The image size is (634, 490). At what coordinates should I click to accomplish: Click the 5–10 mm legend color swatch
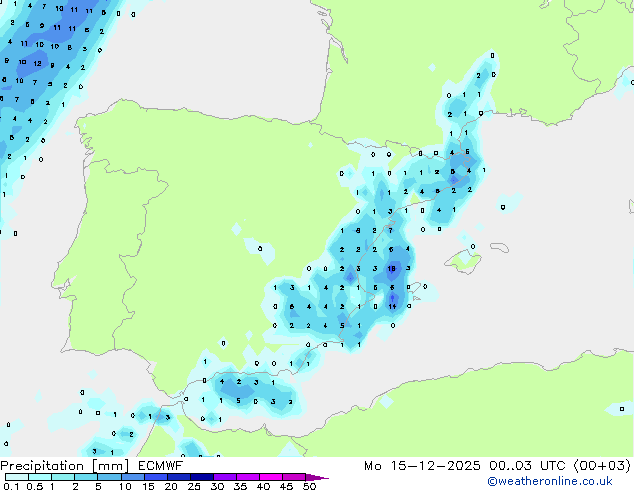(x=110, y=477)
